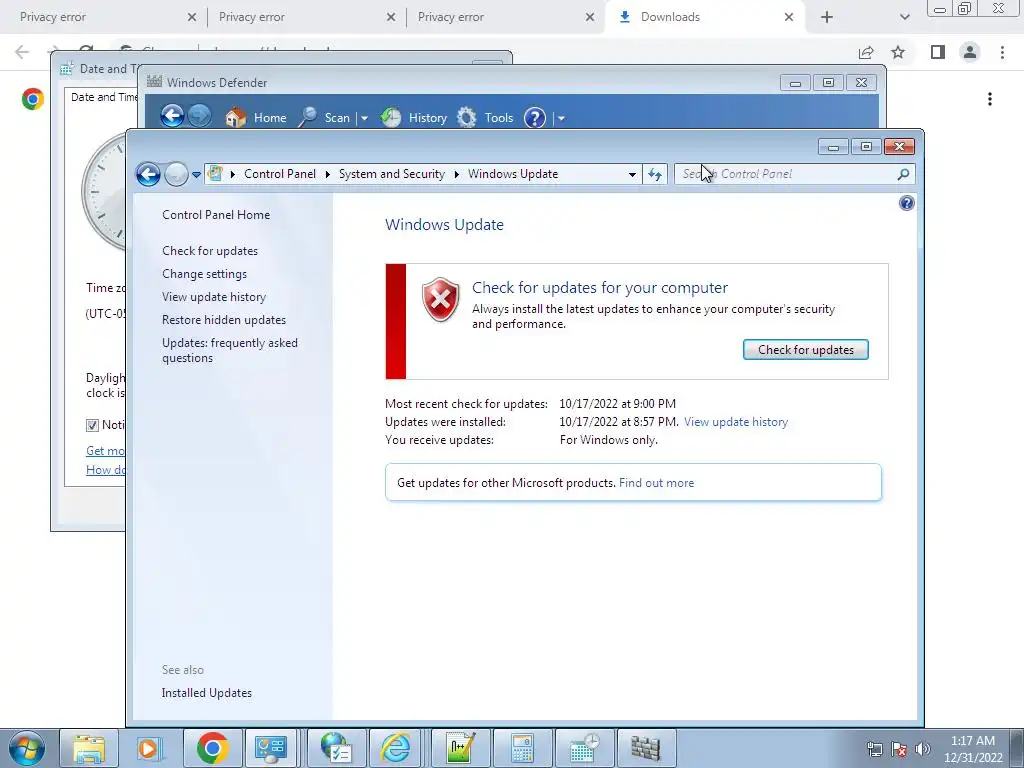Click the Calculator taskbar icon
Image resolution: width=1024 pixels, height=768 pixels.
(522, 748)
